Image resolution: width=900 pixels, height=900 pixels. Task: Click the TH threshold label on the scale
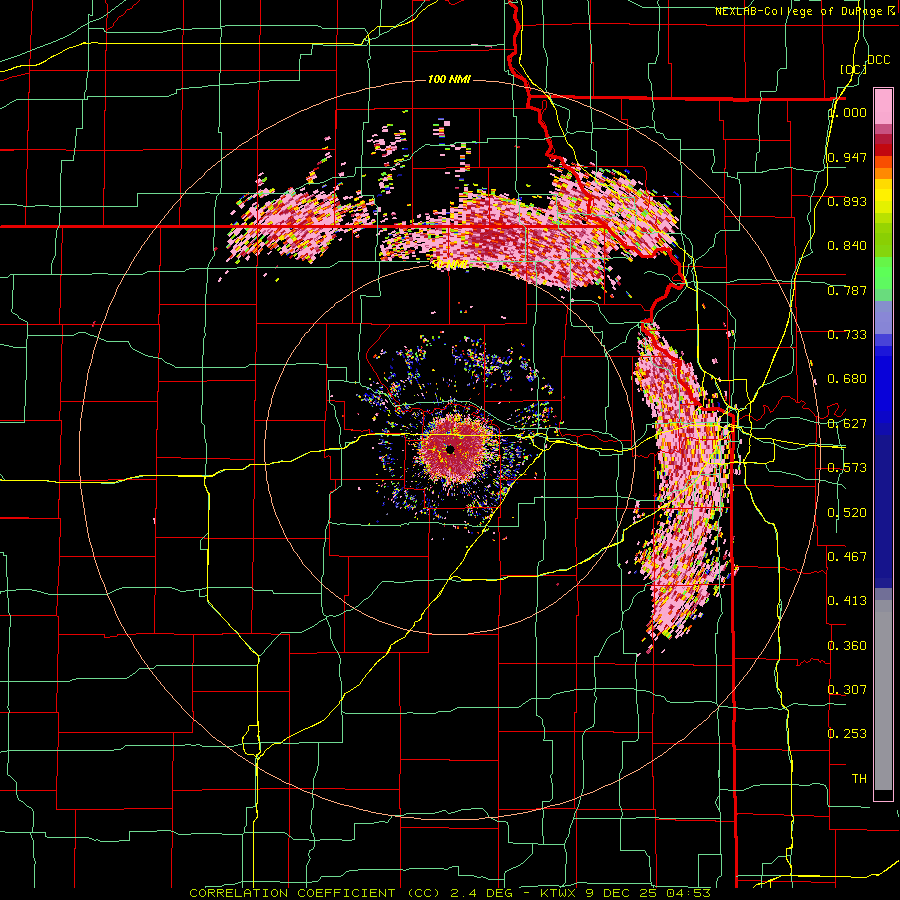[x=859, y=778]
